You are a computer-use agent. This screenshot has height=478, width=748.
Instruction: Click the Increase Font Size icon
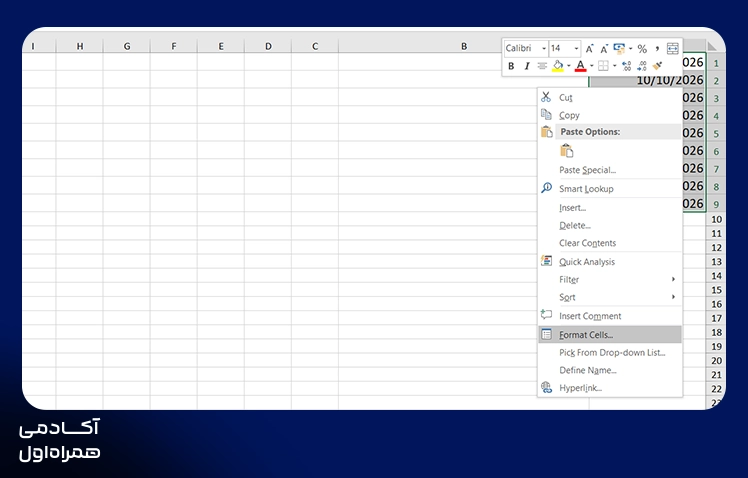pyautogui.click(x=590, y=49)
